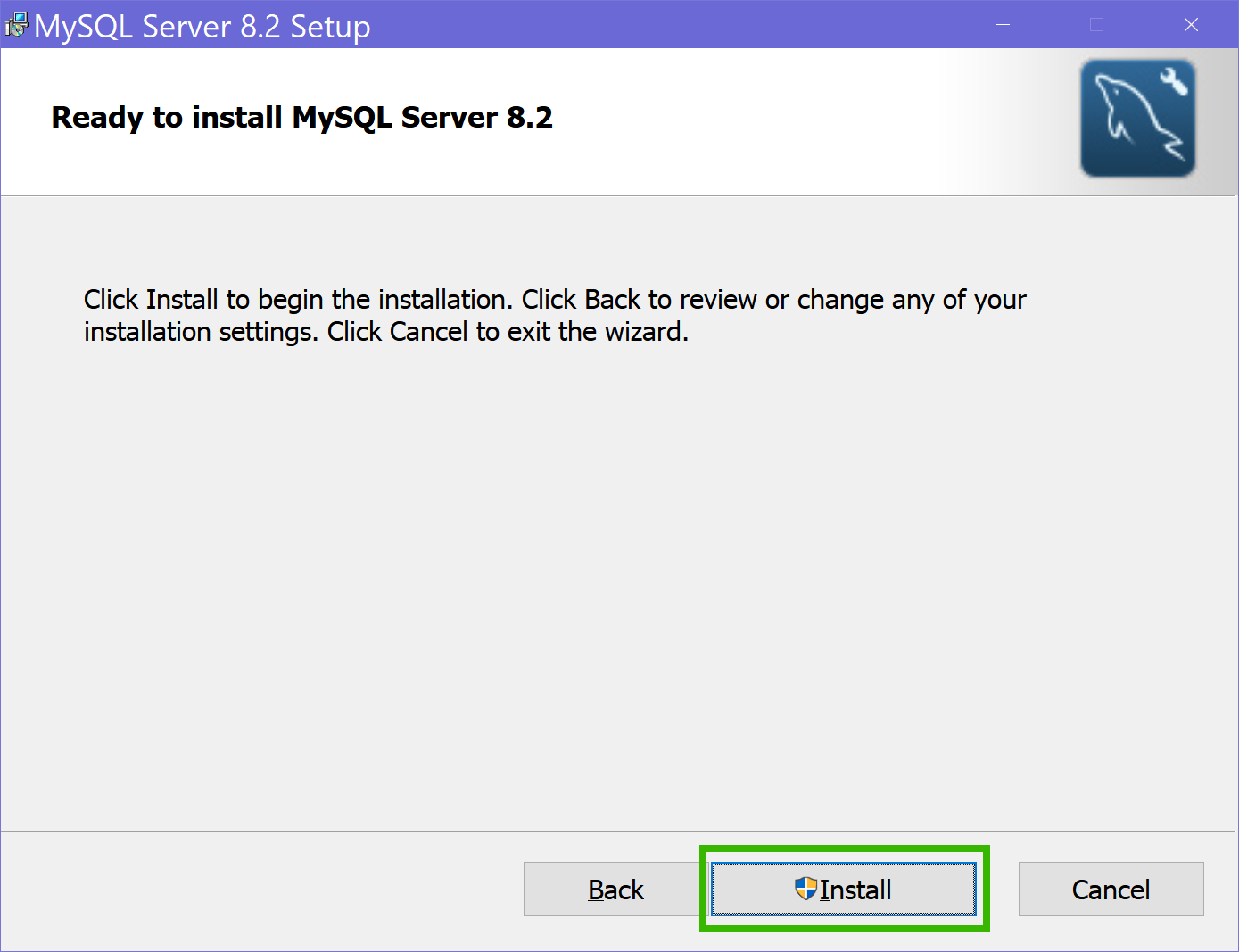Click the separator line above the buttons

(x=619, y=831)
